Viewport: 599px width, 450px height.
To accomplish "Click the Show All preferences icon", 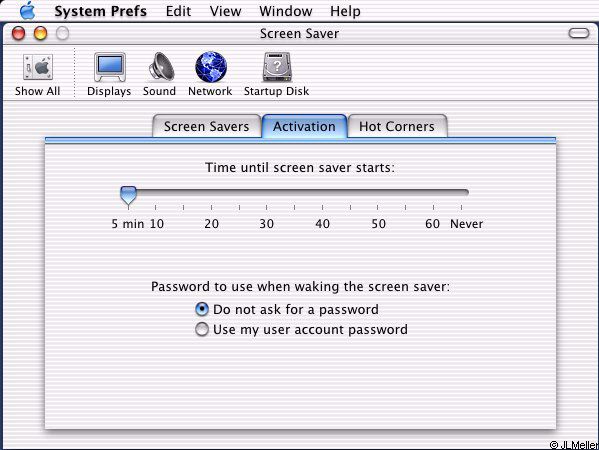I will coord(37,74).
